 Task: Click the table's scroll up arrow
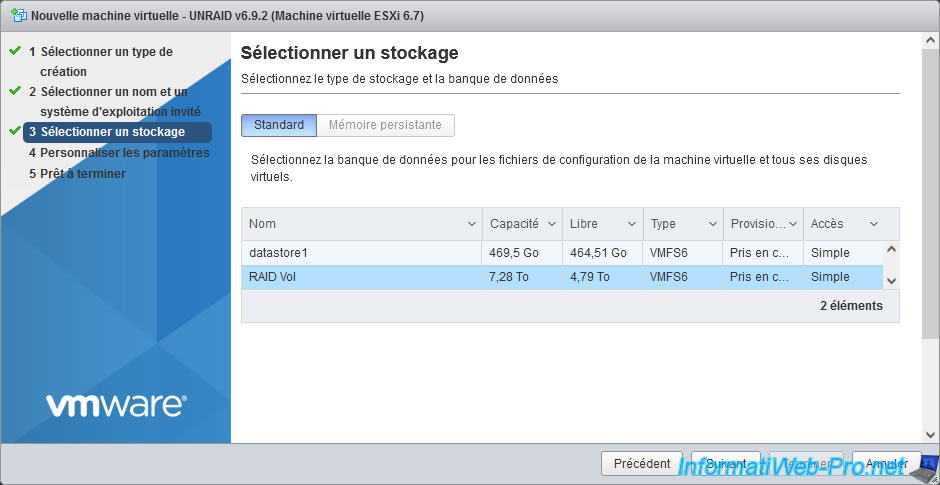(x=891, y=249)
